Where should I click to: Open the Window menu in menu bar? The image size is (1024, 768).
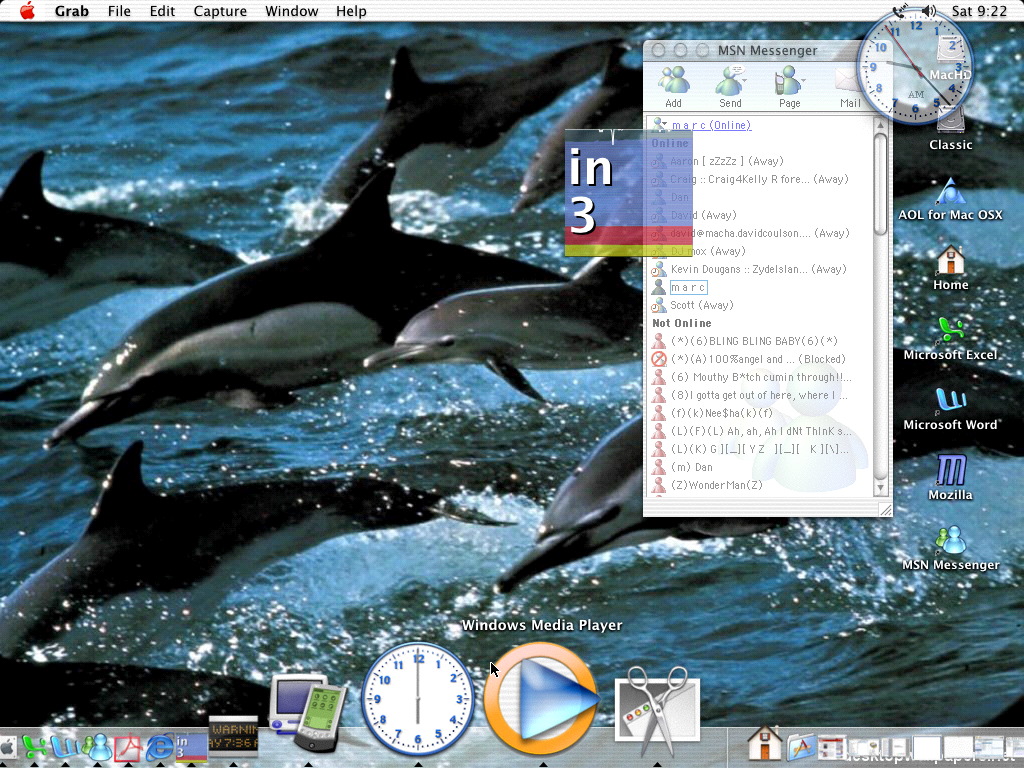click(292, 11)
